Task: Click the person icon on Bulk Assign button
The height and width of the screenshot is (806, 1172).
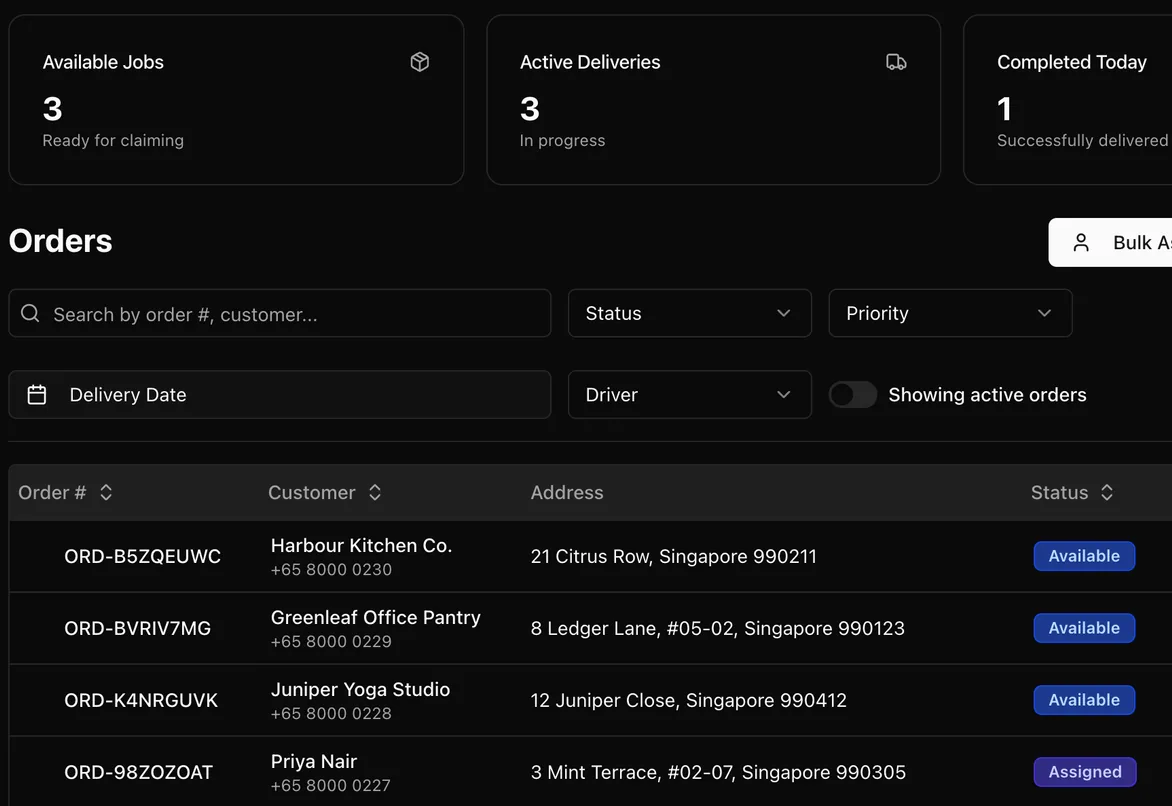Action: pyautogui.click(x=1081, y=242)
